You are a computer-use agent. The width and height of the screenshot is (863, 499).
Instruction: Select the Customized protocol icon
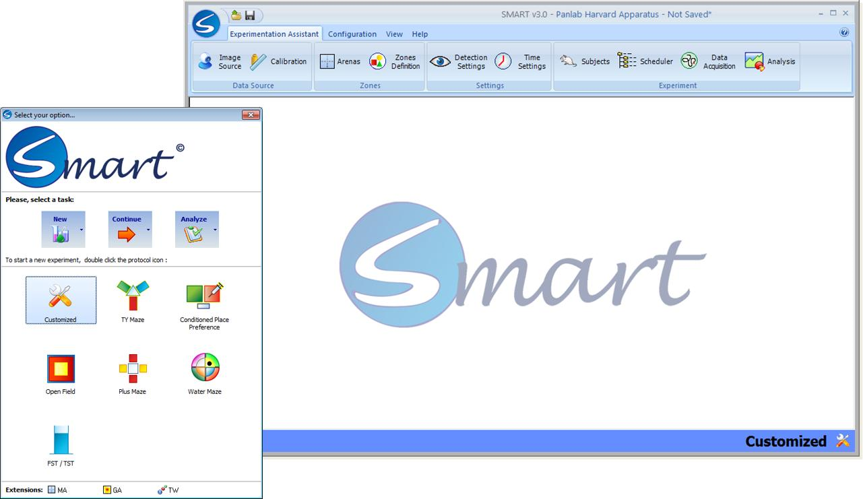click(x=61, y=300)
